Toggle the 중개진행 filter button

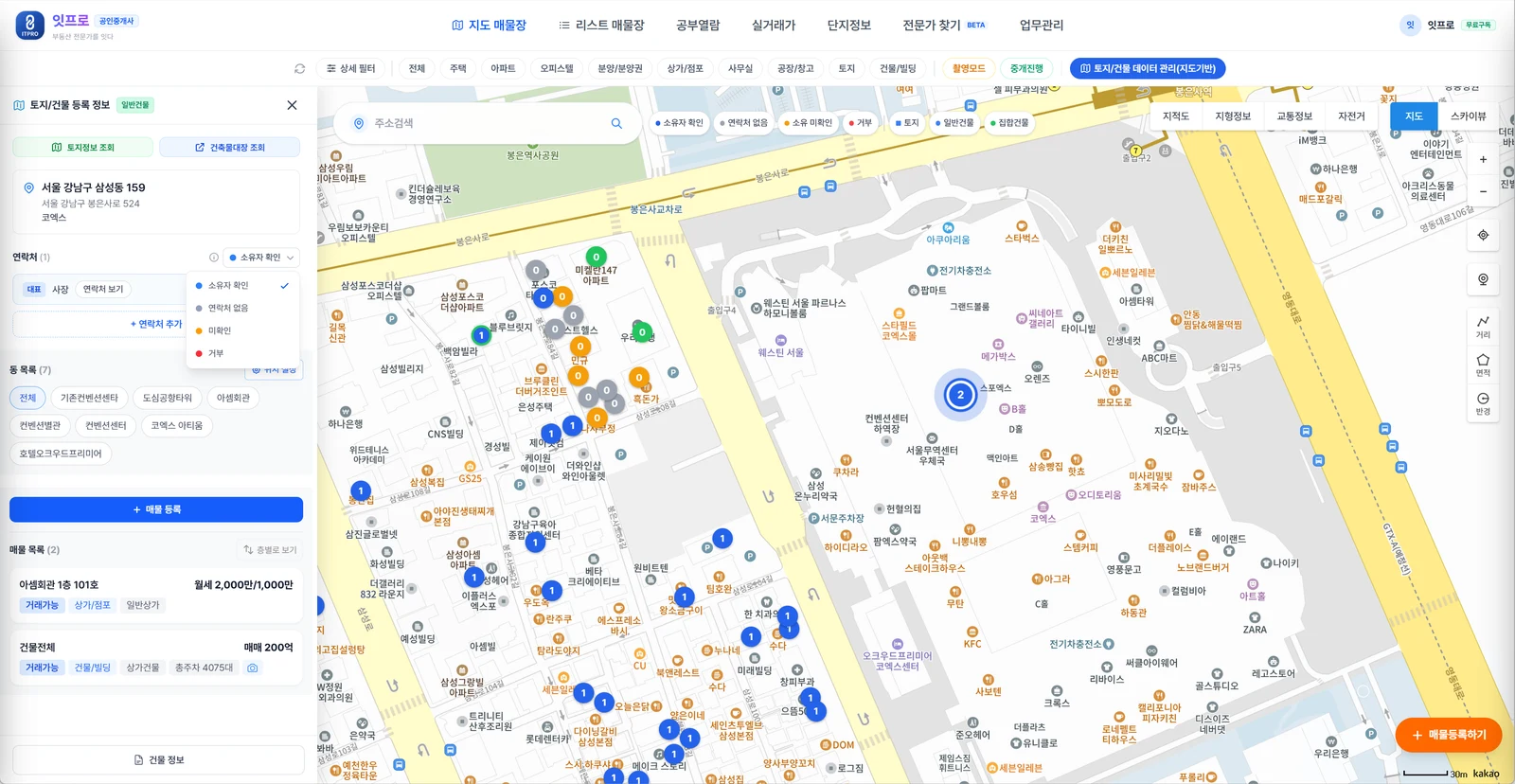(x=1026, y=68)
